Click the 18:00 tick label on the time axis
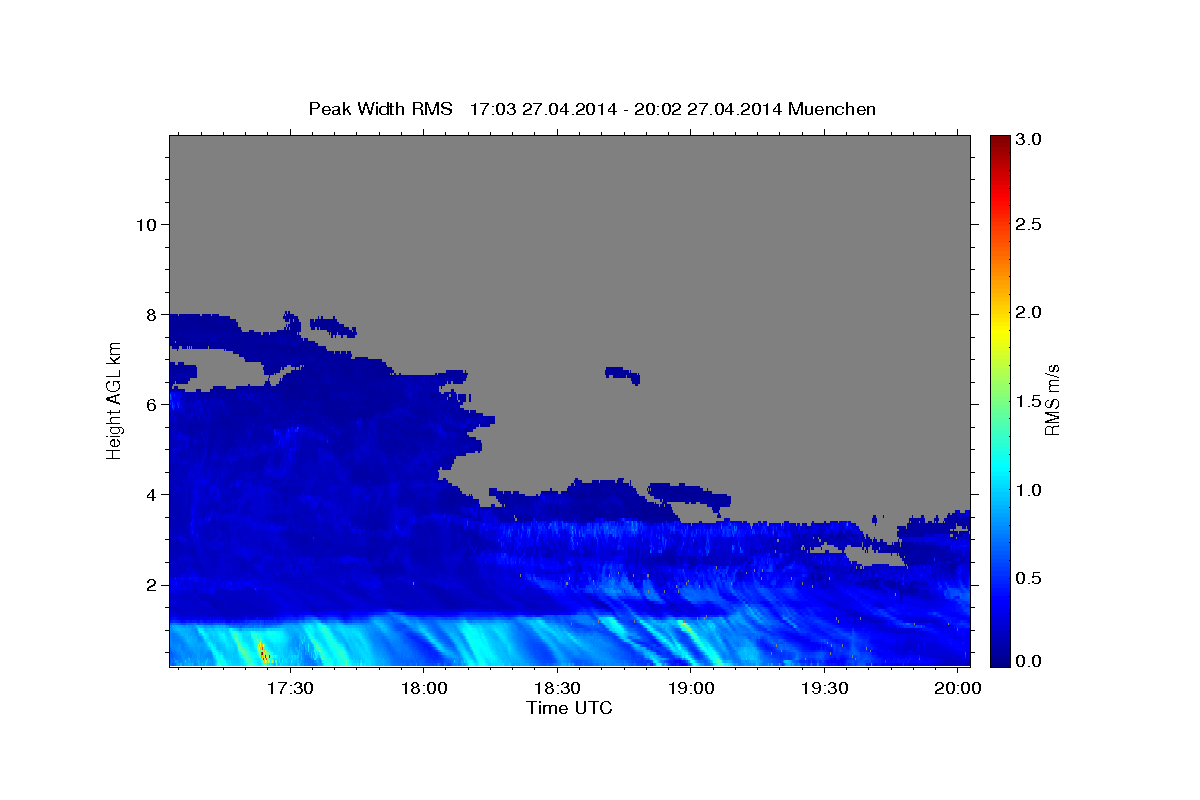Image resolution: width=1200 pixels, height=800 pixels. click(x=423, y=690)
